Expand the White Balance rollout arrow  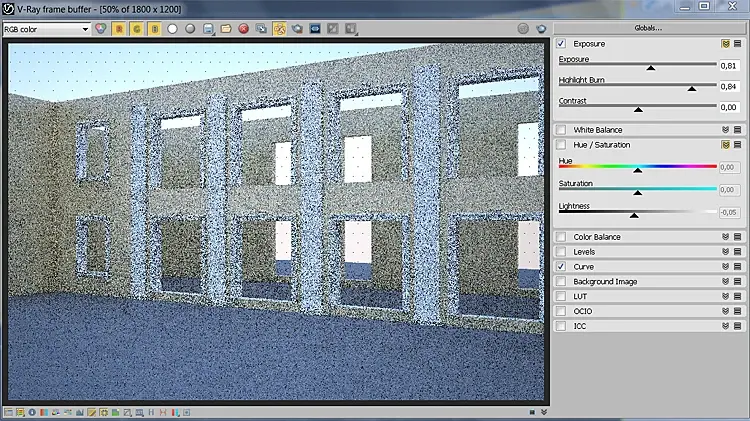click(x=726, y=130)
